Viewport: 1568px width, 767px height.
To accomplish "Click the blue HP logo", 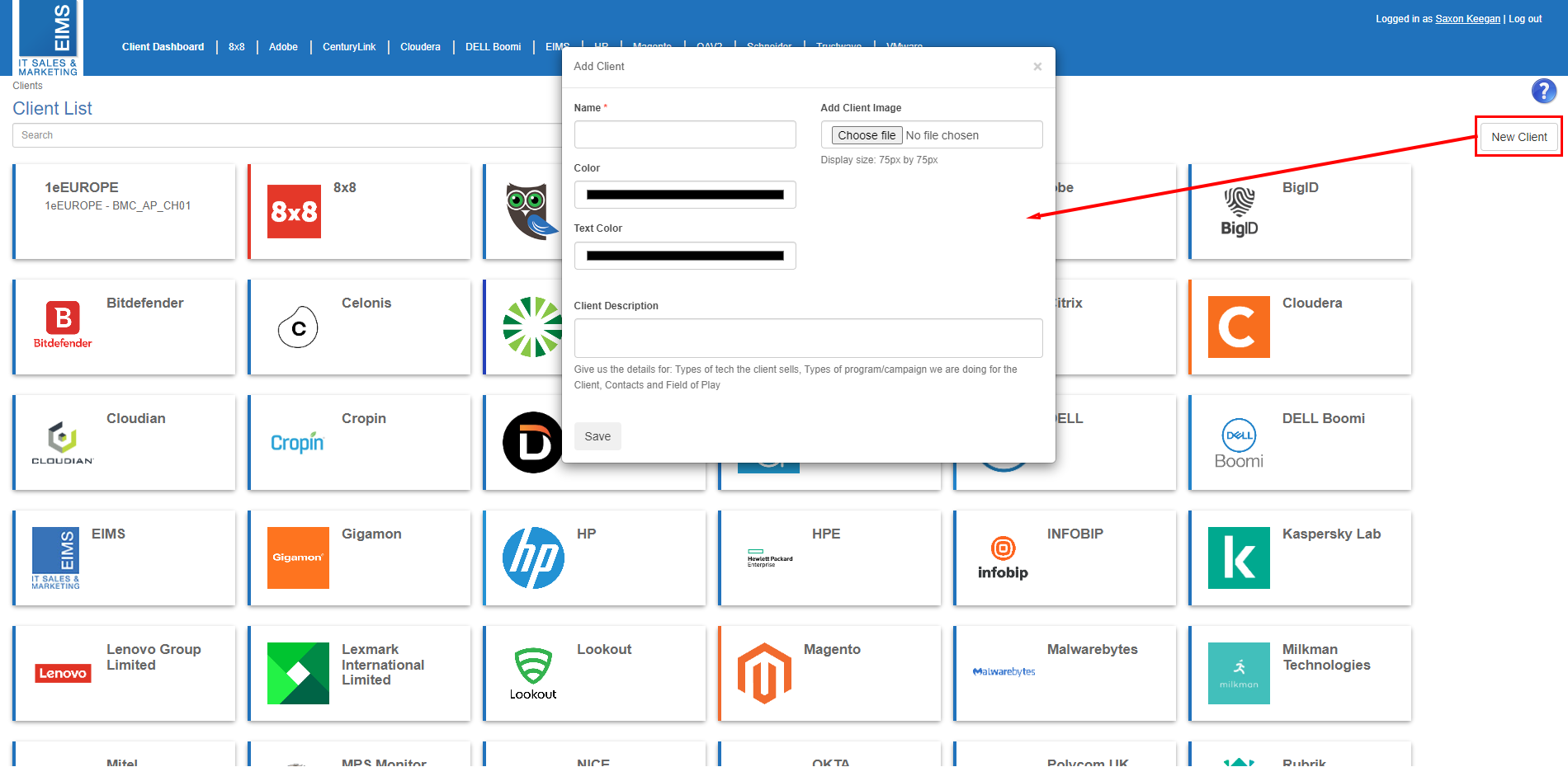I will point(533,558).
